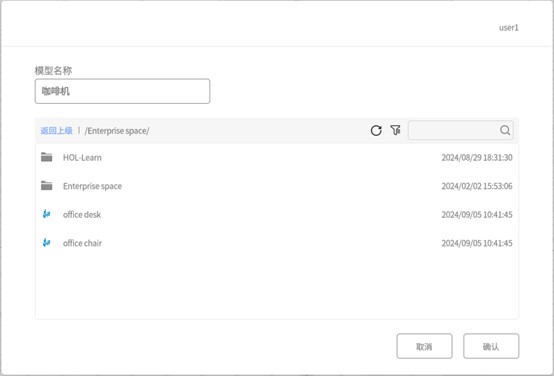Click the office desk model icon
Screen dimensions: 554x376
point(47,214)
